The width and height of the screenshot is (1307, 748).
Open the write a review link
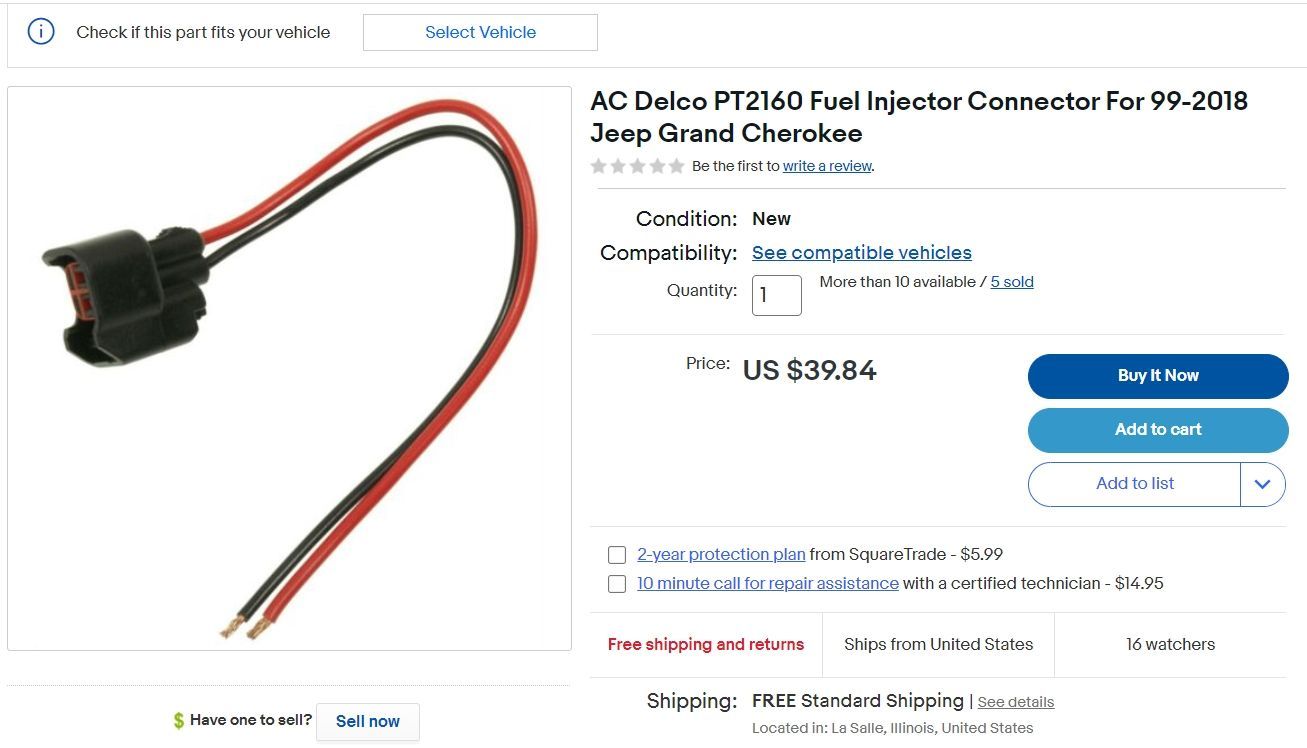pyautogui.click(x=827, y=166)
